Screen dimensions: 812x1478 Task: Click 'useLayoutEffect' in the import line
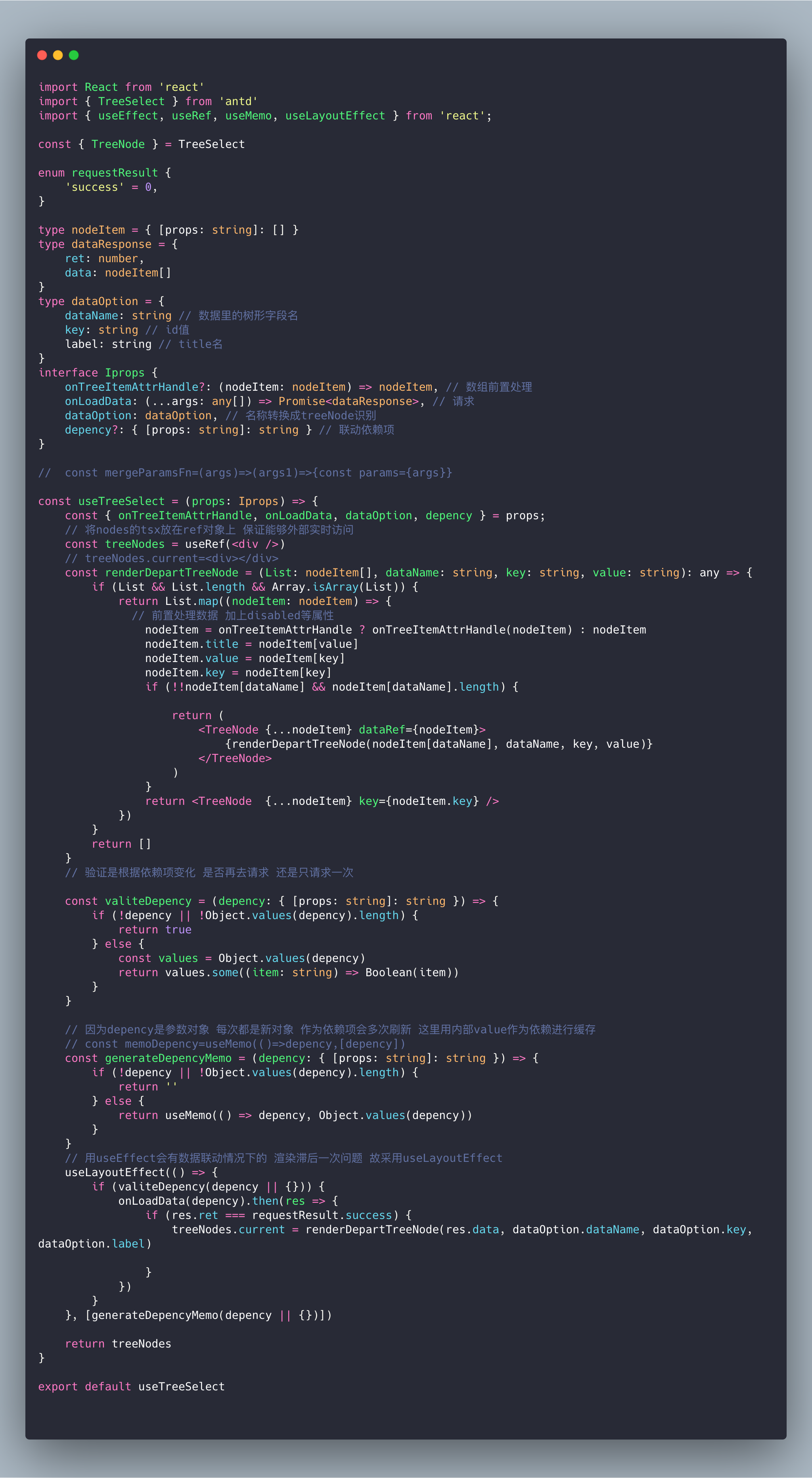335,116
